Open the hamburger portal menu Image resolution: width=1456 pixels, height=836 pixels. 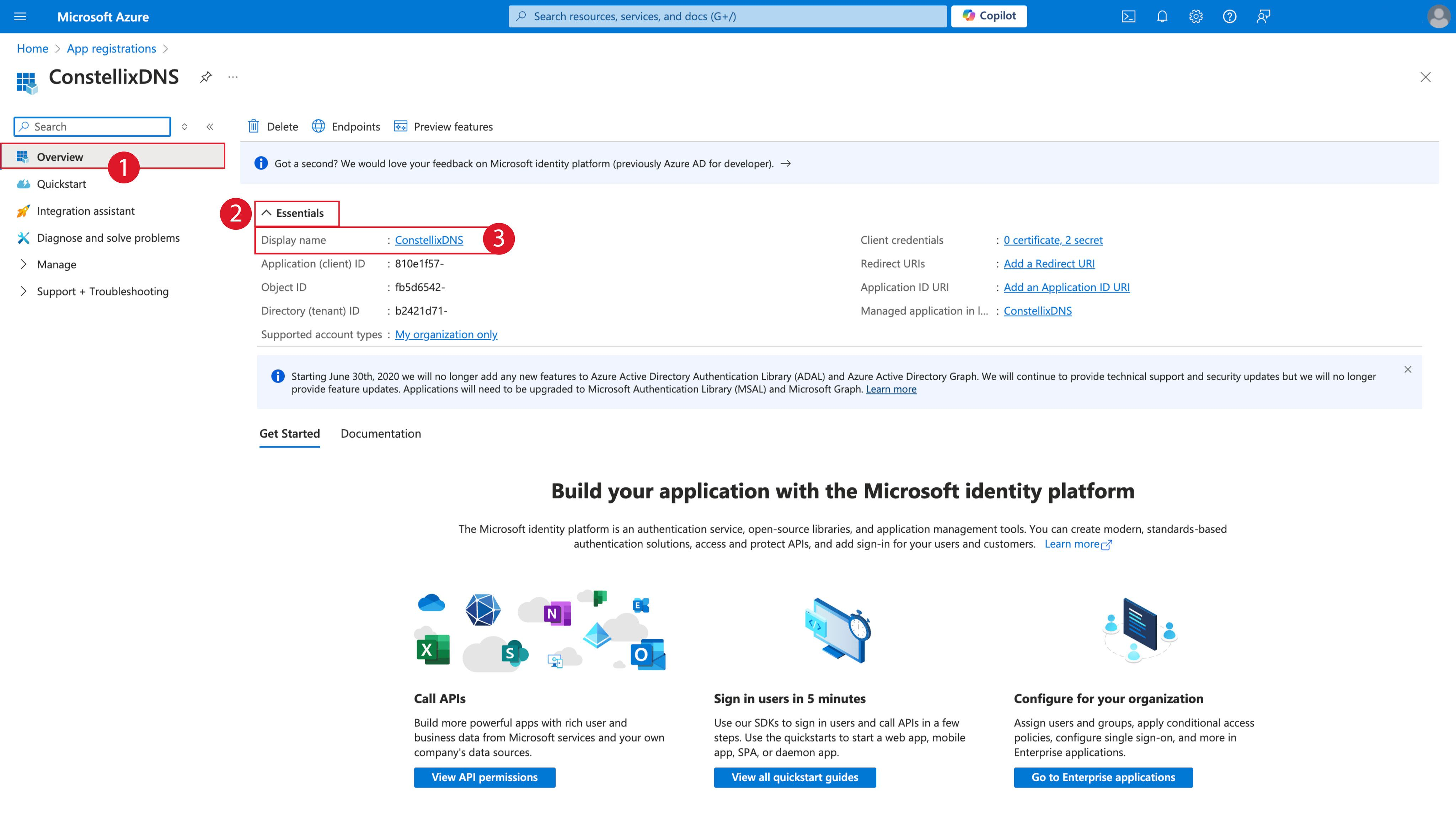click(20, 17)
